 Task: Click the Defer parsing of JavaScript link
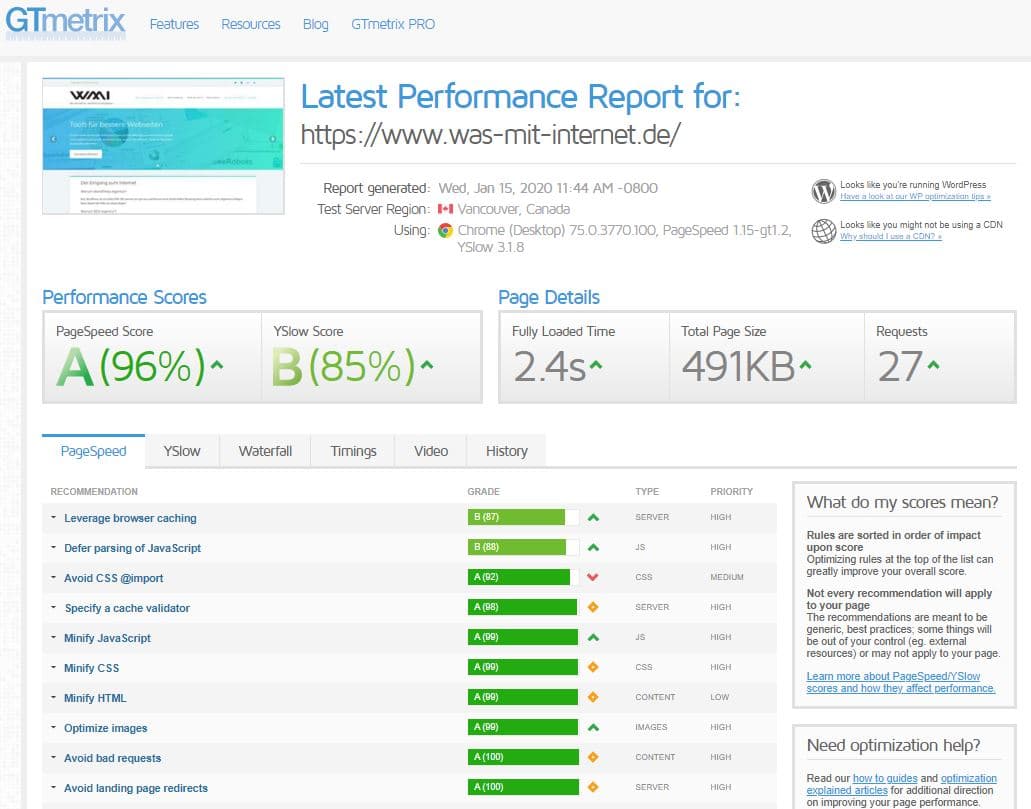pos(132,548)
